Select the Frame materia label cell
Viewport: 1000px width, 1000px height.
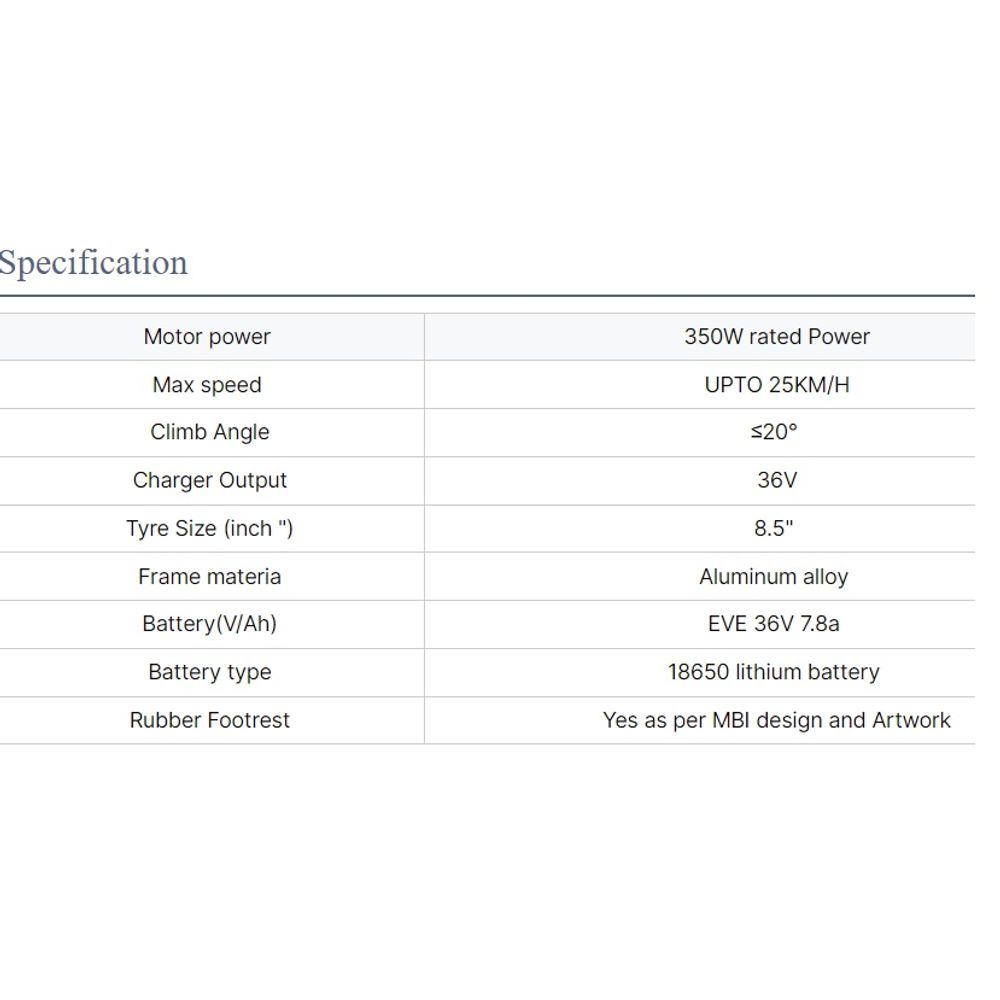tap(210, 576)
